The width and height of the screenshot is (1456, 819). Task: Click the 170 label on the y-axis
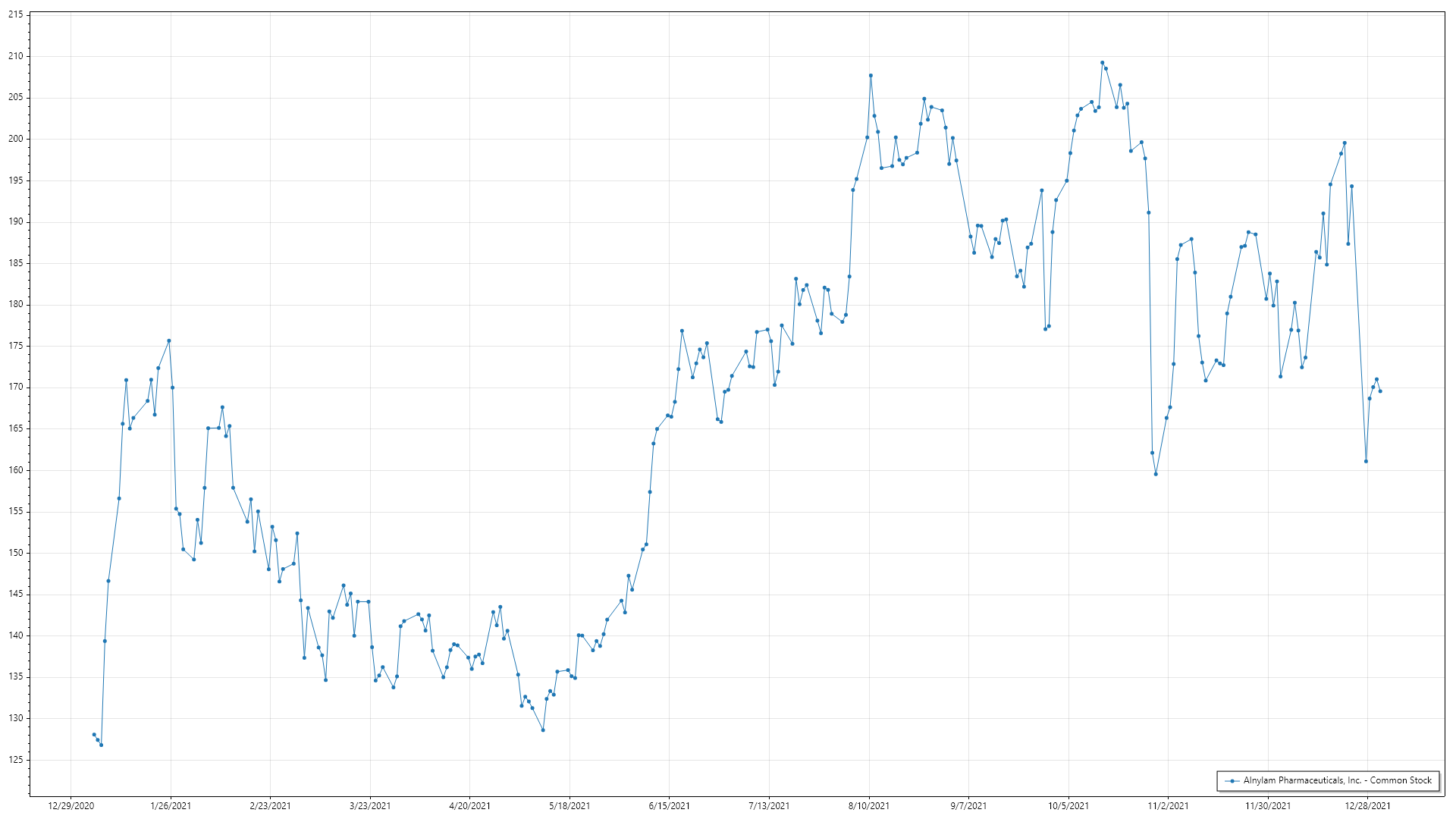pos(15,388)
